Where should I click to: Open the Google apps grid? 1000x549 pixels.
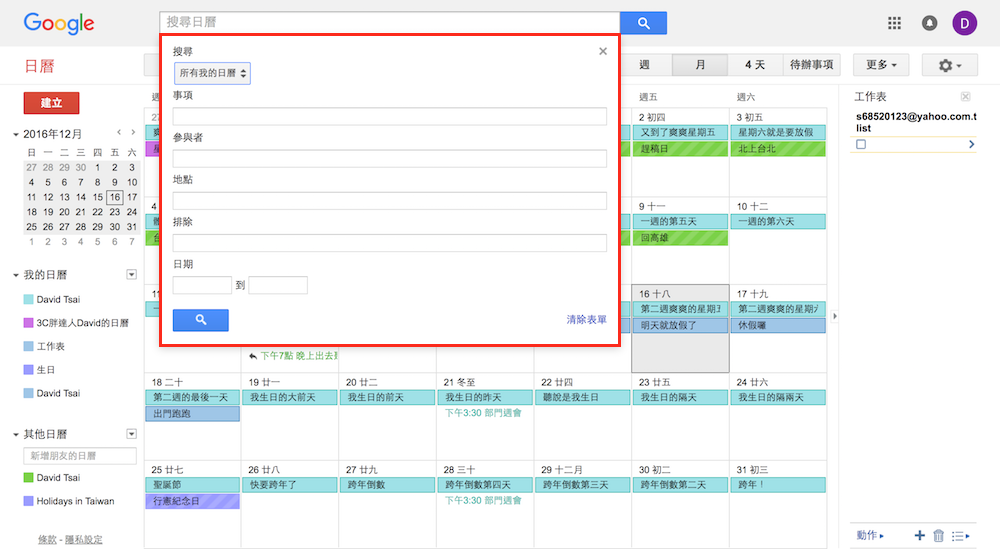[x=894, y=23]
